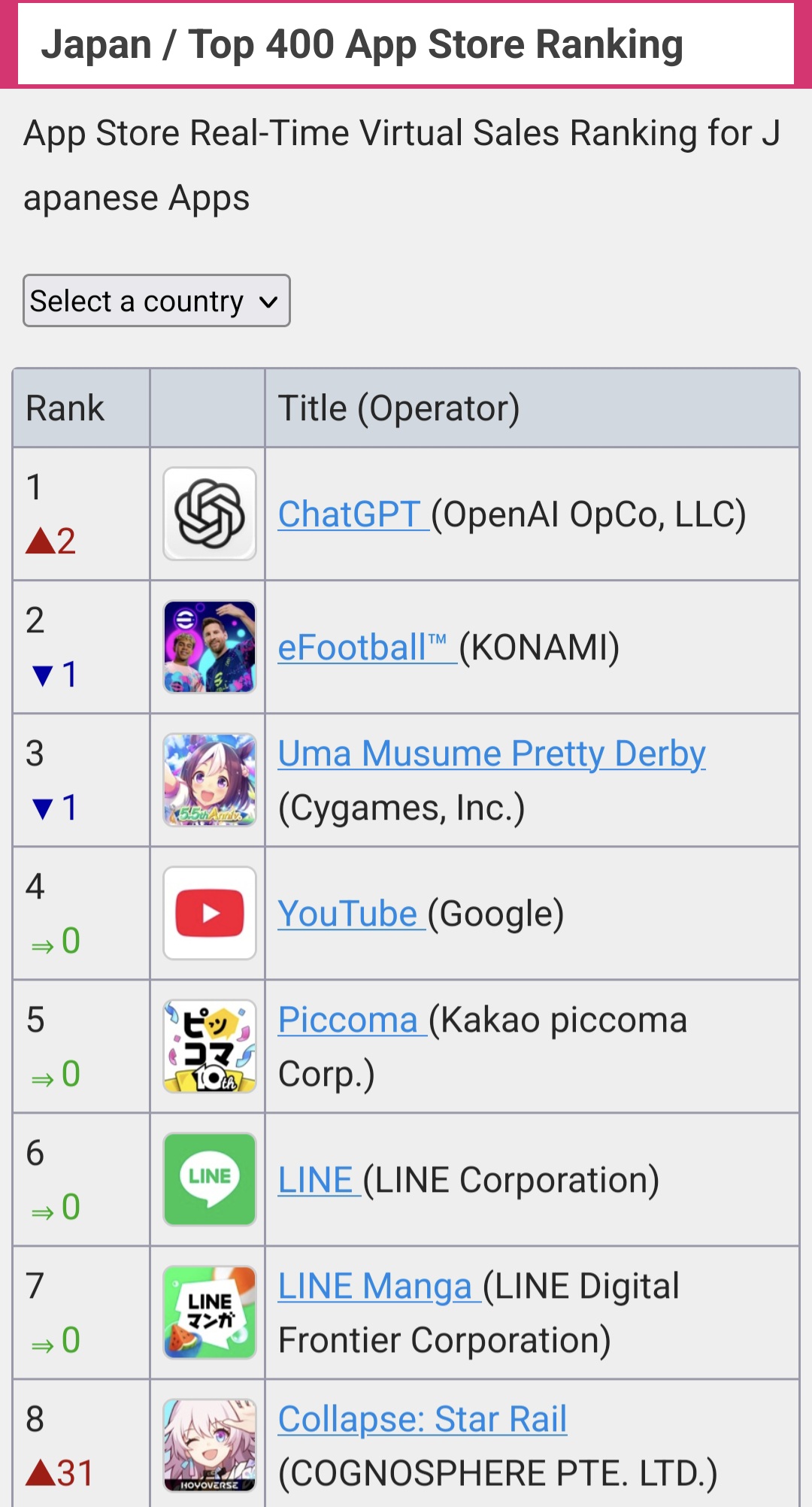The height and width of the screenshot is (1507, 812).
Task: Tap the green LINE app icon
Action: [x=210, y=1179]
